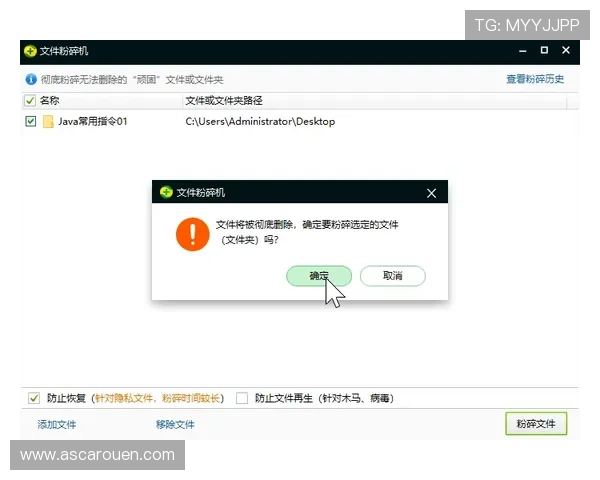This screenshot has height=480, width=600.
Task: Minimize the main 文件粉碎机 window
Action: point(523,51)
